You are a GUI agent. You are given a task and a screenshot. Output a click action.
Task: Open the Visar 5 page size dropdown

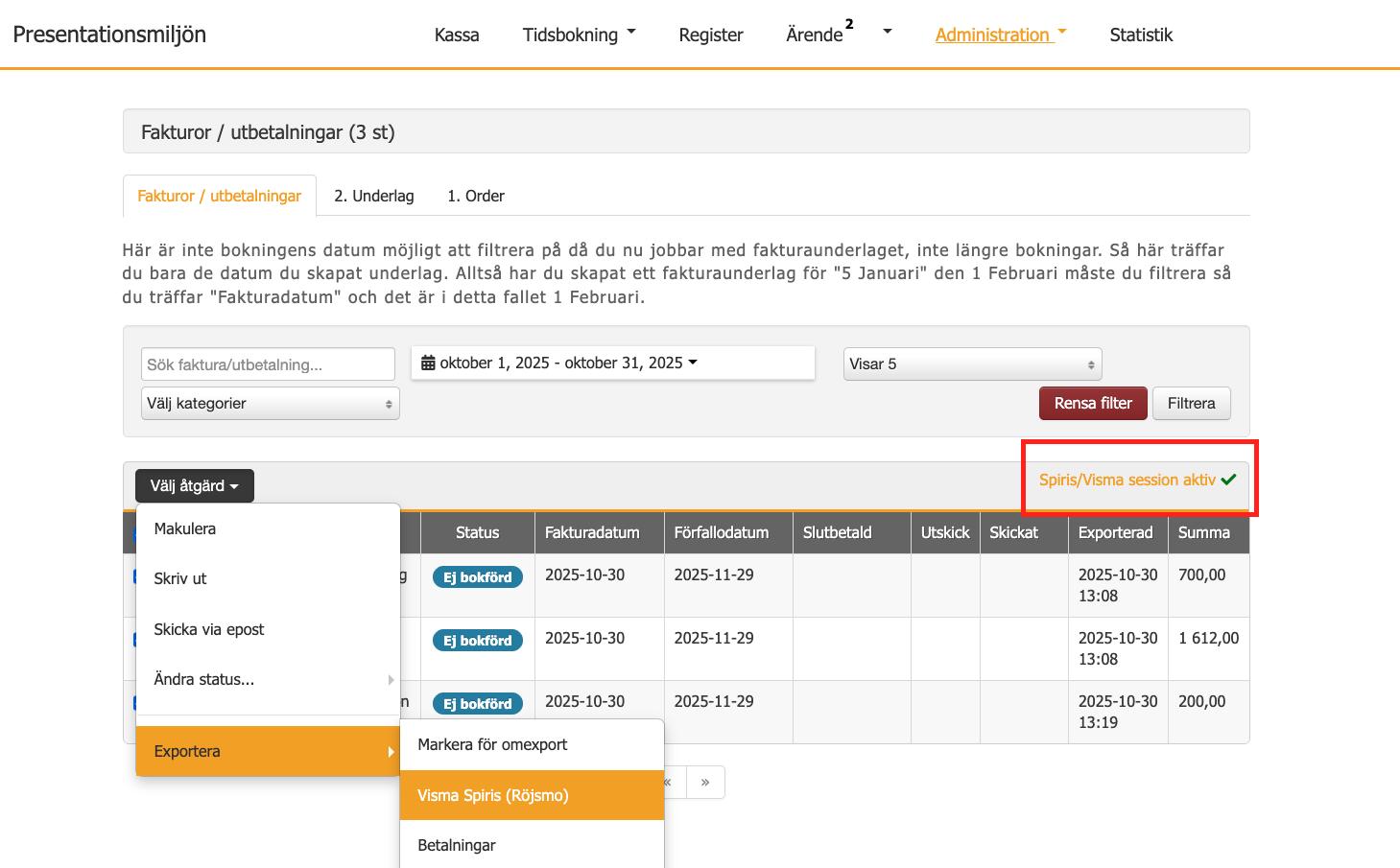[972, 364]
